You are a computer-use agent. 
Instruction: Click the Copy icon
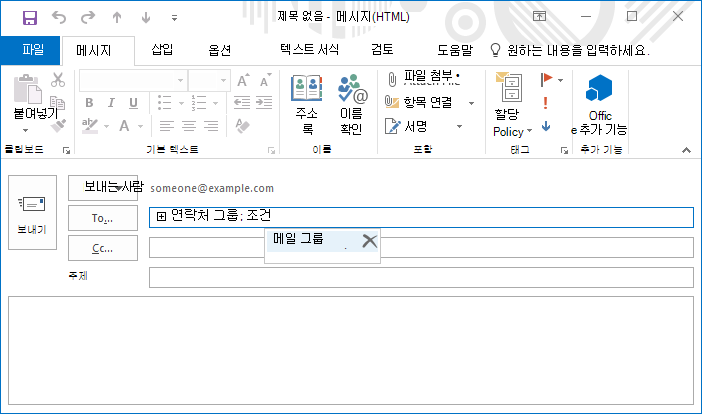click(58, 103)
